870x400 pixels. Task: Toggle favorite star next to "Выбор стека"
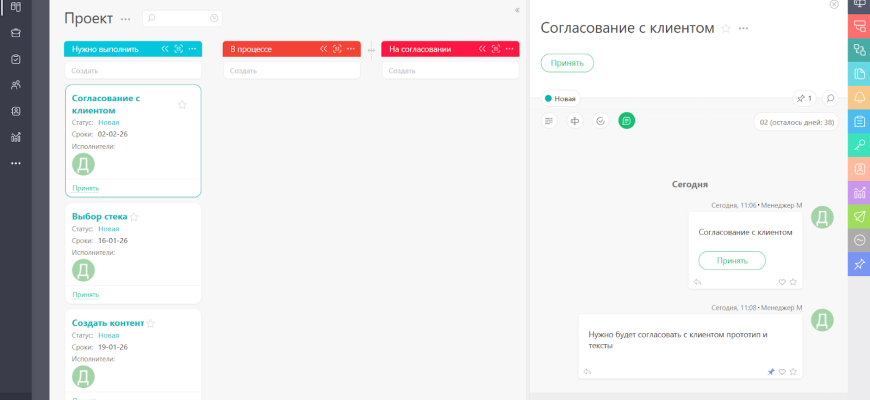pos(134,216)
